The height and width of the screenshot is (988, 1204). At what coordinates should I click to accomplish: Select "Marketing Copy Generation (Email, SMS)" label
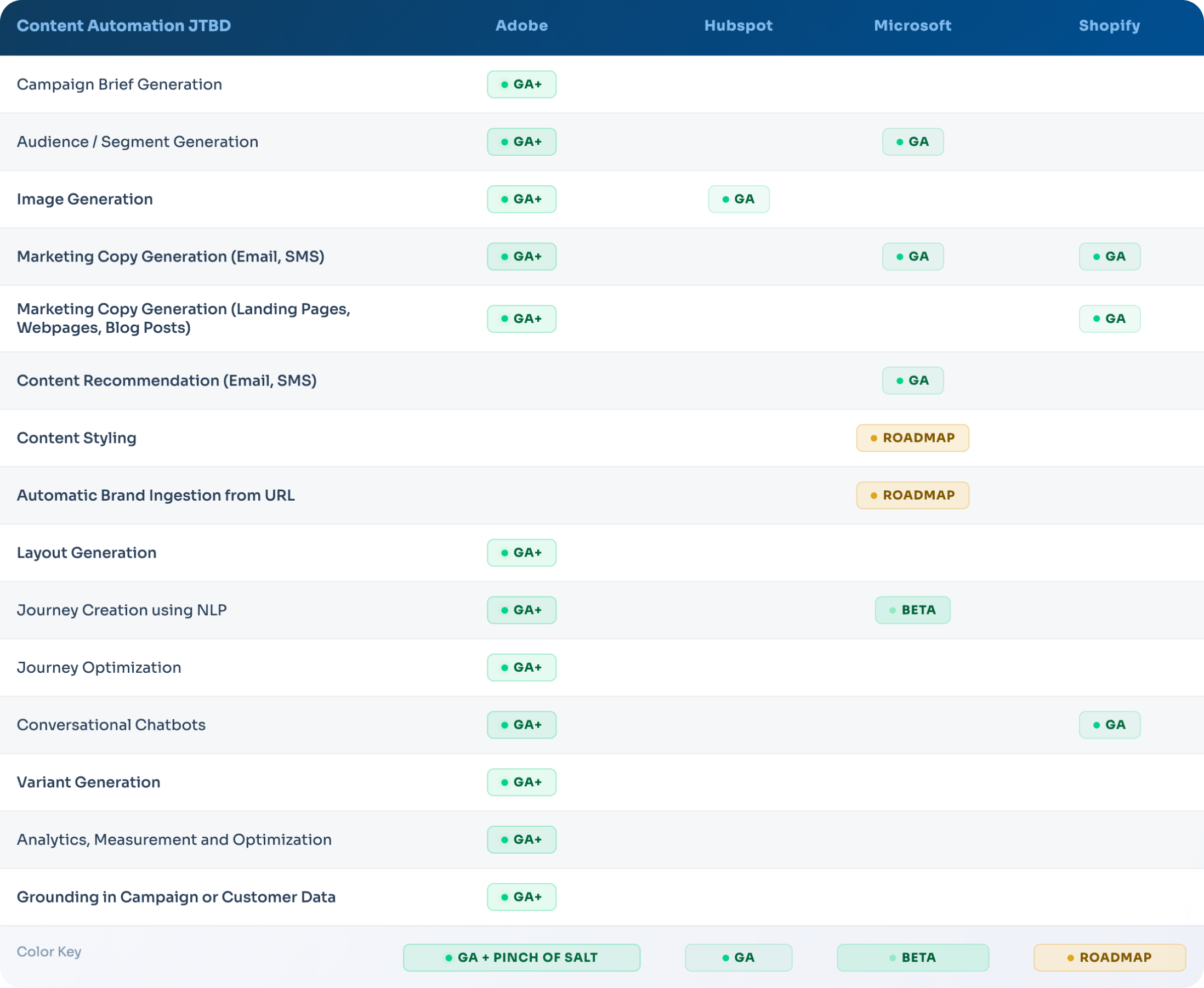click(x=171, y=257)
